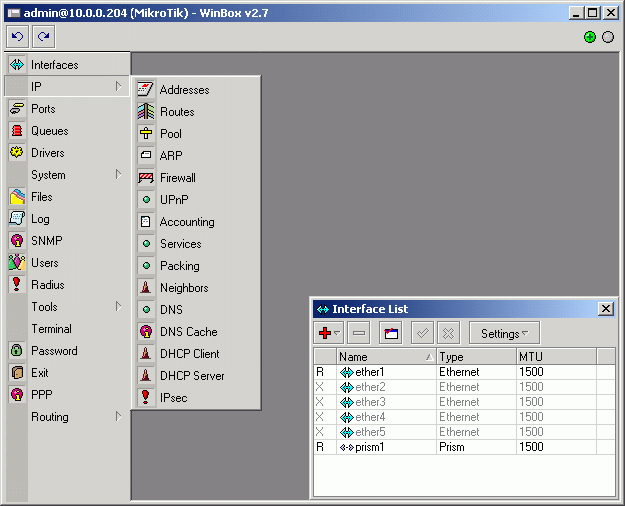
Task: Open the Terminal menu item
Action: coord(67,329)
